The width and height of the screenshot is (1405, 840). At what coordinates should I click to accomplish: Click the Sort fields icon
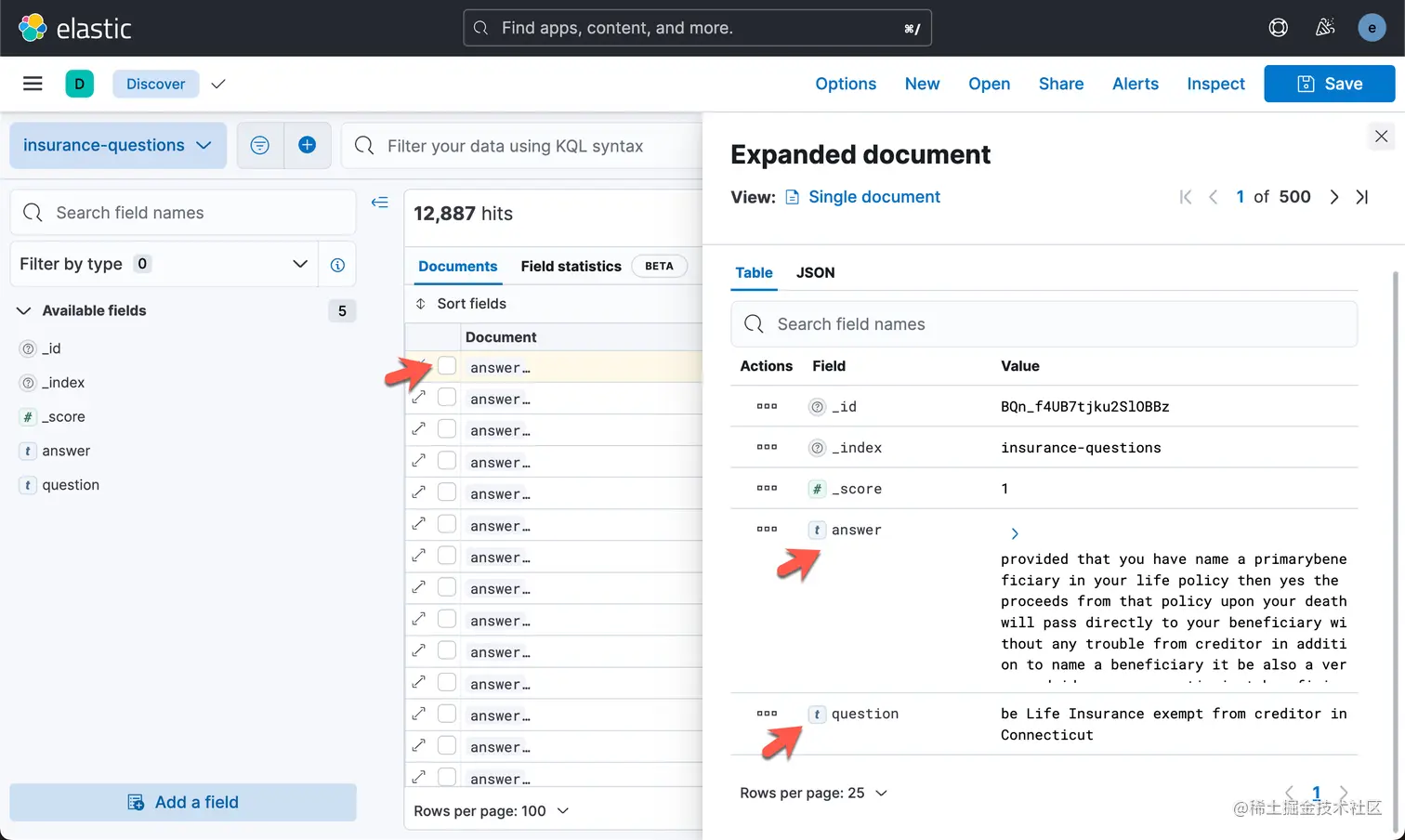point(421,304)
